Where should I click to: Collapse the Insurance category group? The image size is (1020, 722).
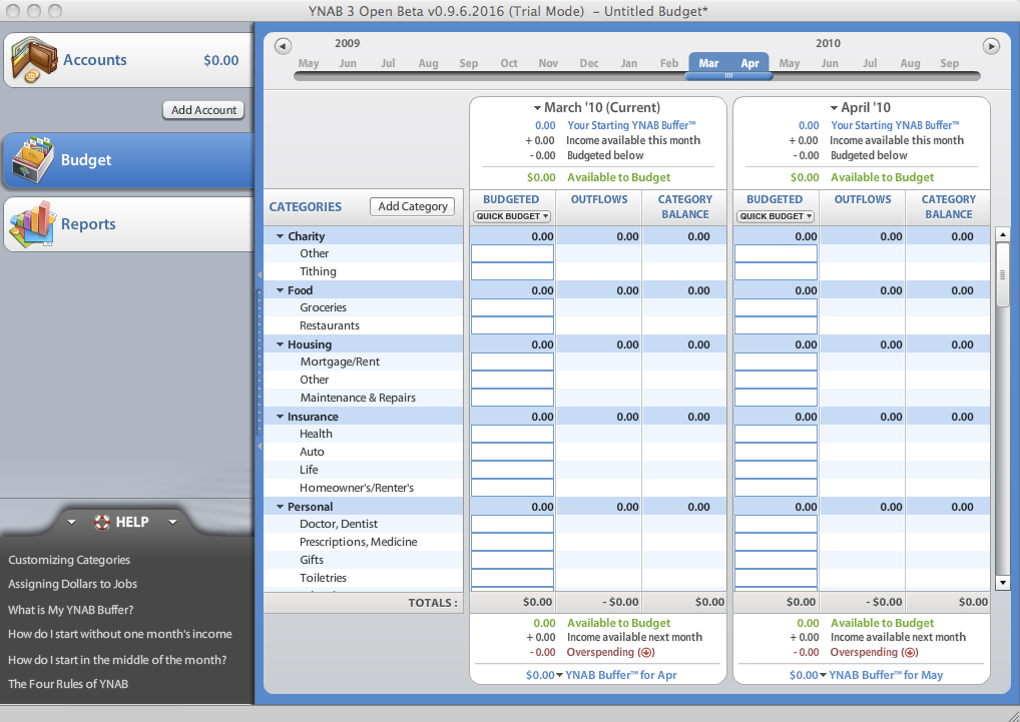(x=280, y=416)
